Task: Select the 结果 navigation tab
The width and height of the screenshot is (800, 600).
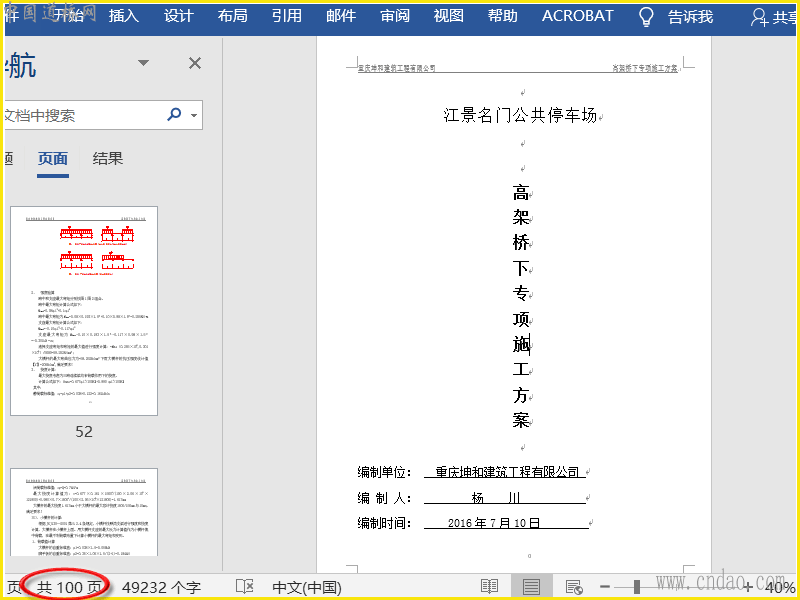Action: pos(108,159)
